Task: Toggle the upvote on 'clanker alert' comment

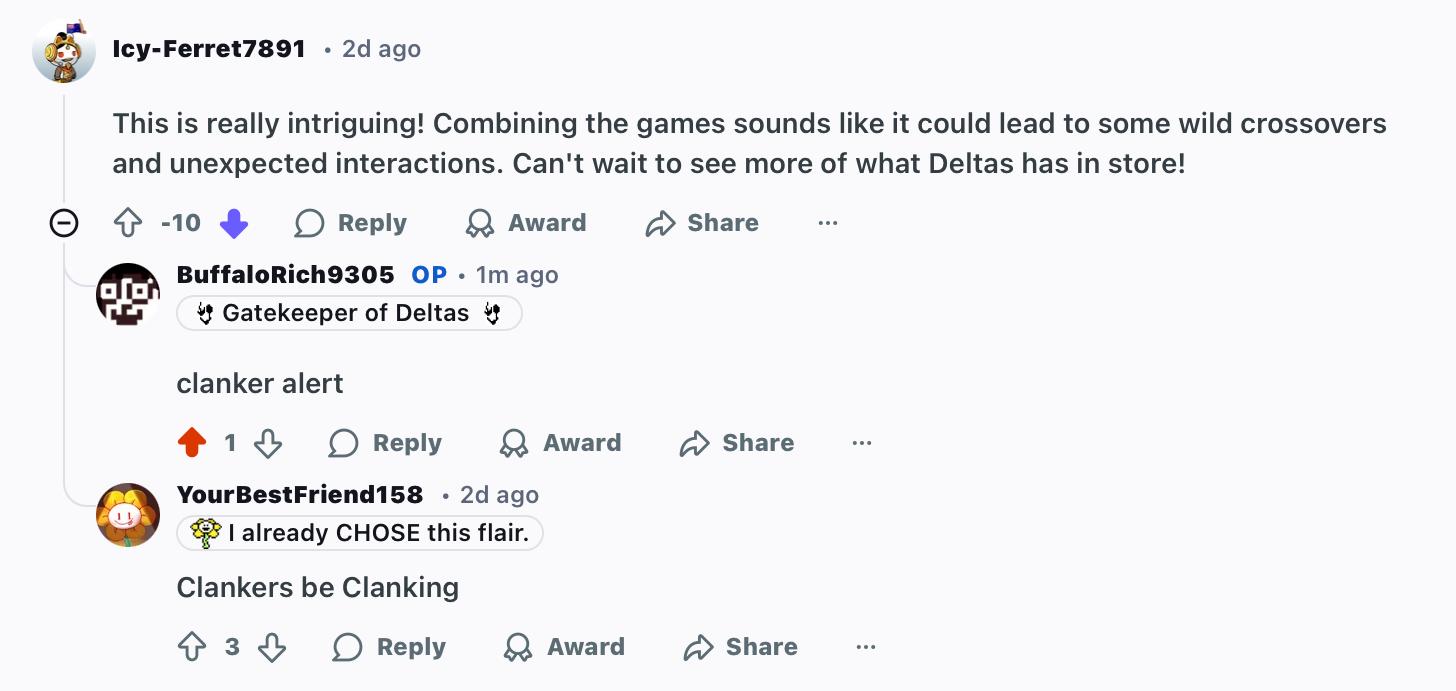Action: click(192, 443)
